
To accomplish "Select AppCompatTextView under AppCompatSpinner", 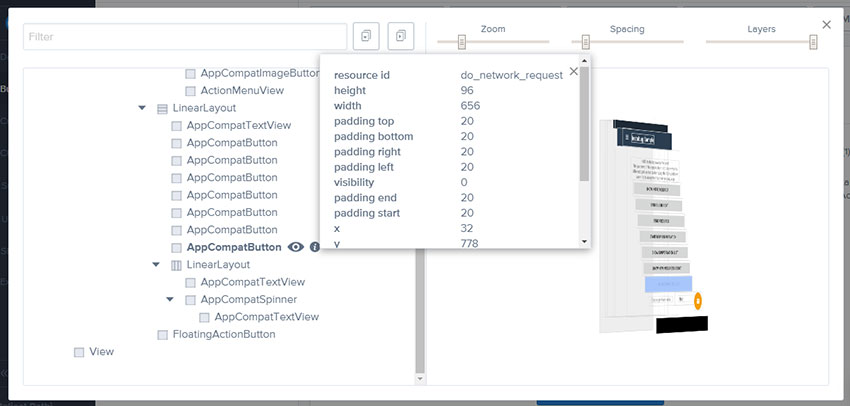I will 266,317.
